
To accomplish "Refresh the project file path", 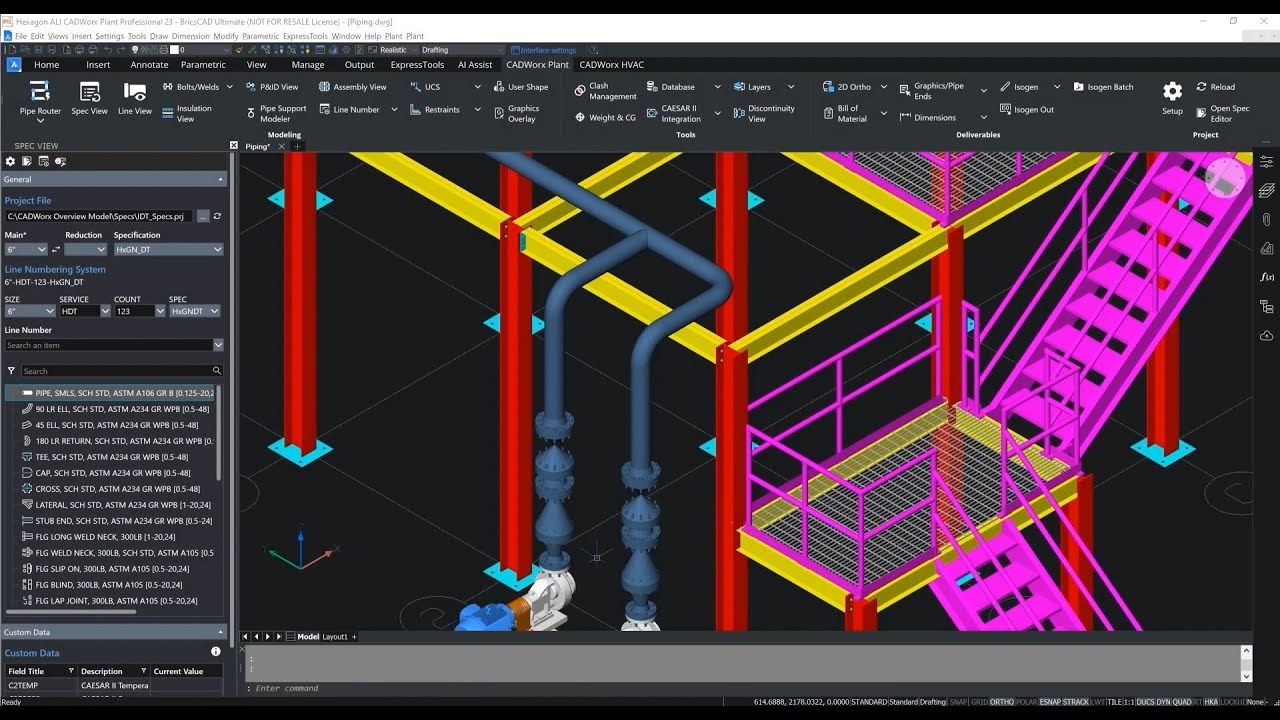I will [x=217, y=216].
